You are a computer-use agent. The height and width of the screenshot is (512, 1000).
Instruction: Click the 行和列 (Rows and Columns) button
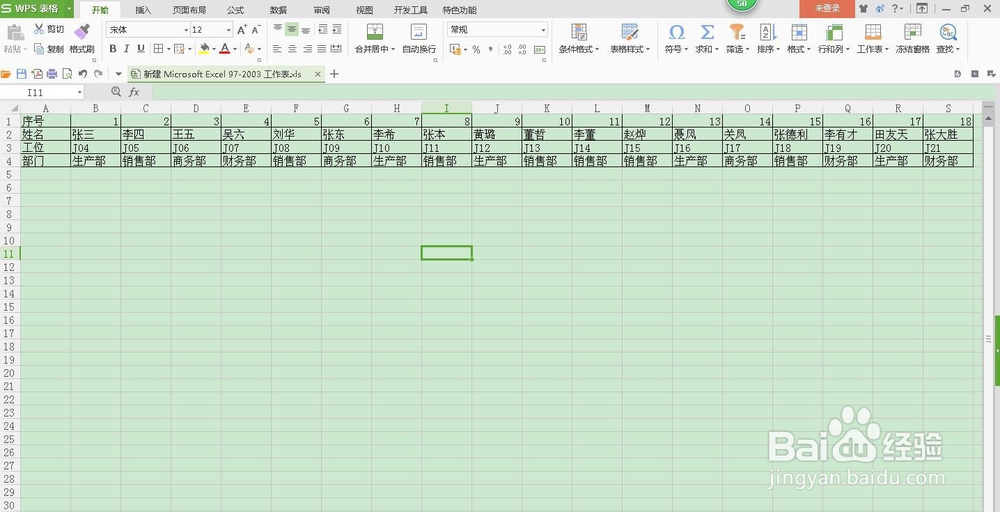coord(834,38)
